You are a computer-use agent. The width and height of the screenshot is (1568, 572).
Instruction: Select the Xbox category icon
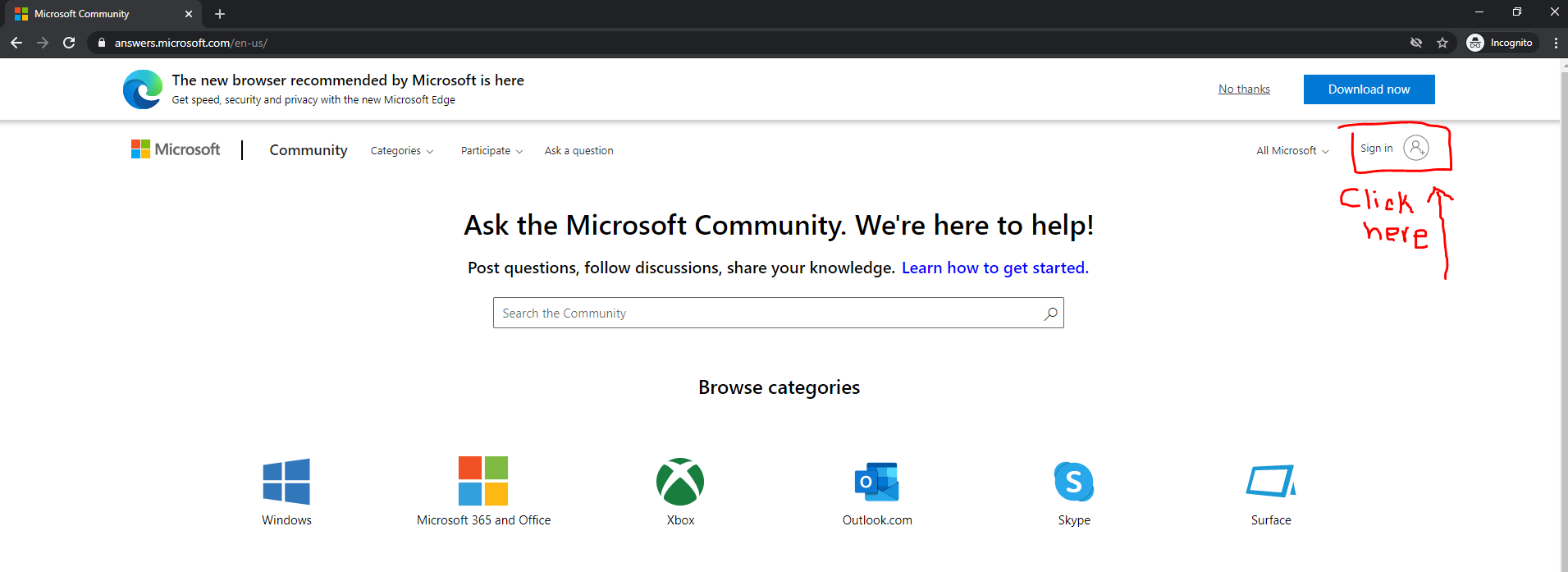coord(680,482)
